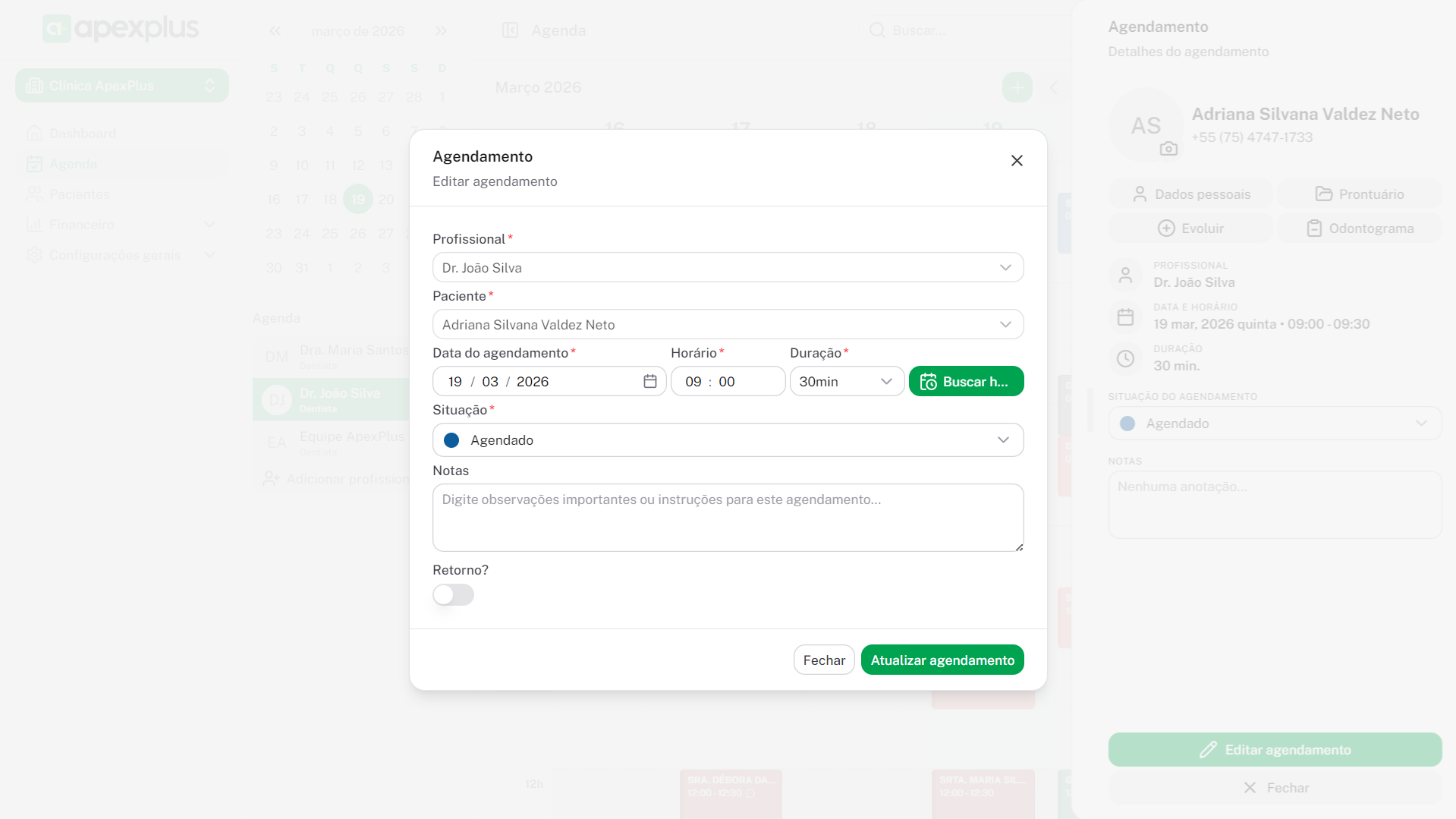1456x819 pixels.
Task: Click the previous month double-arrow icon
Action: point(275,31)
